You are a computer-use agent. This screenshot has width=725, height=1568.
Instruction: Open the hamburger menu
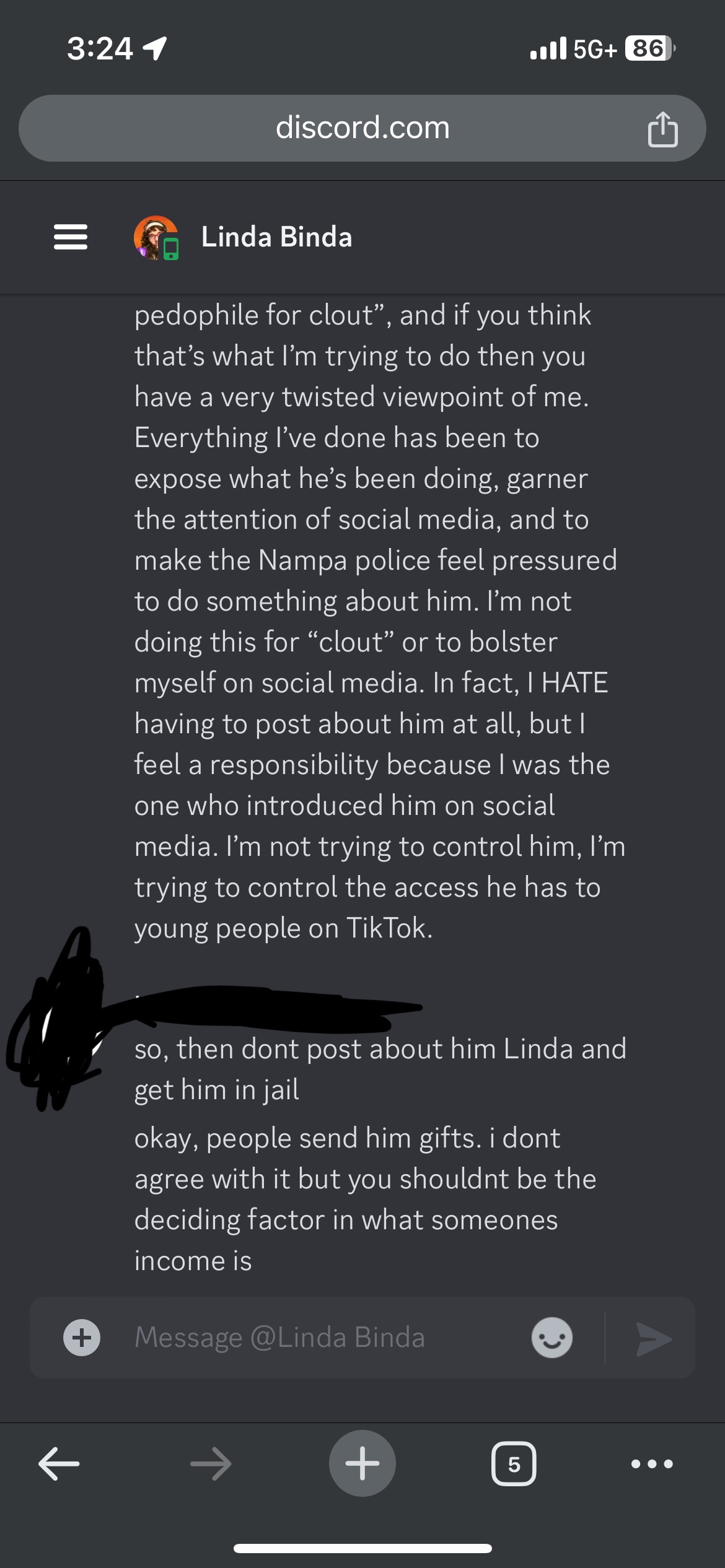(71, 237)
